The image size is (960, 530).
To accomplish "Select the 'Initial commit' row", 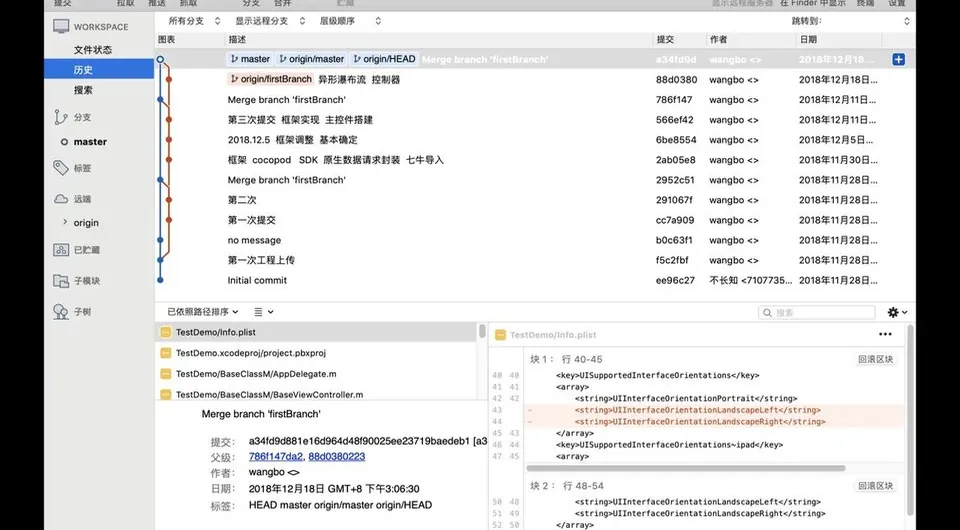I will [x=535, y=280].
